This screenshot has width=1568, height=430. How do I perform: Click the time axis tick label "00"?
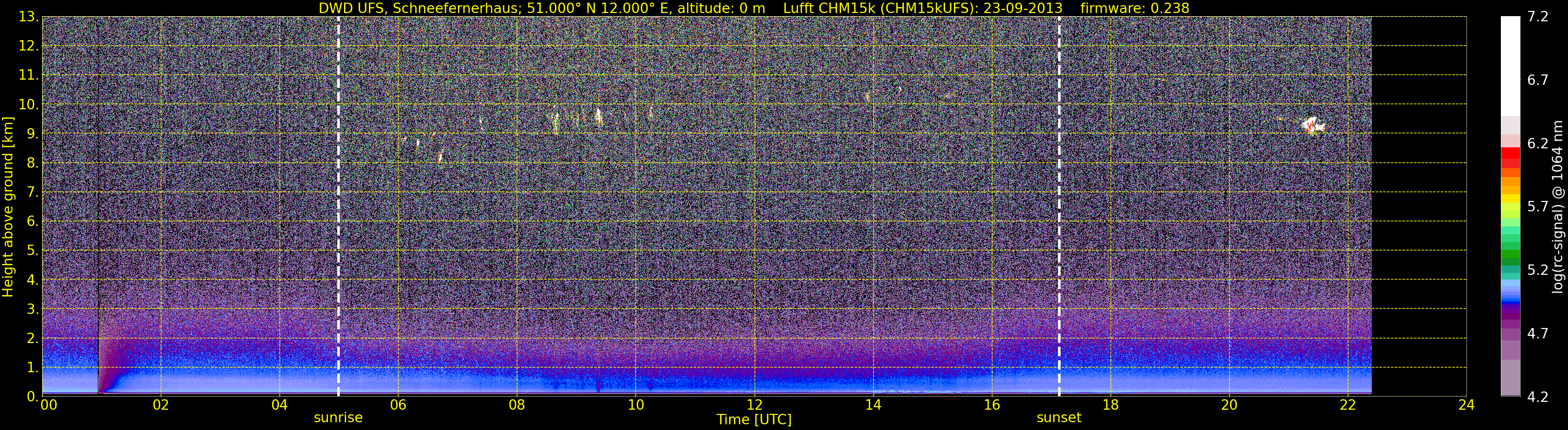click(49, 405)
